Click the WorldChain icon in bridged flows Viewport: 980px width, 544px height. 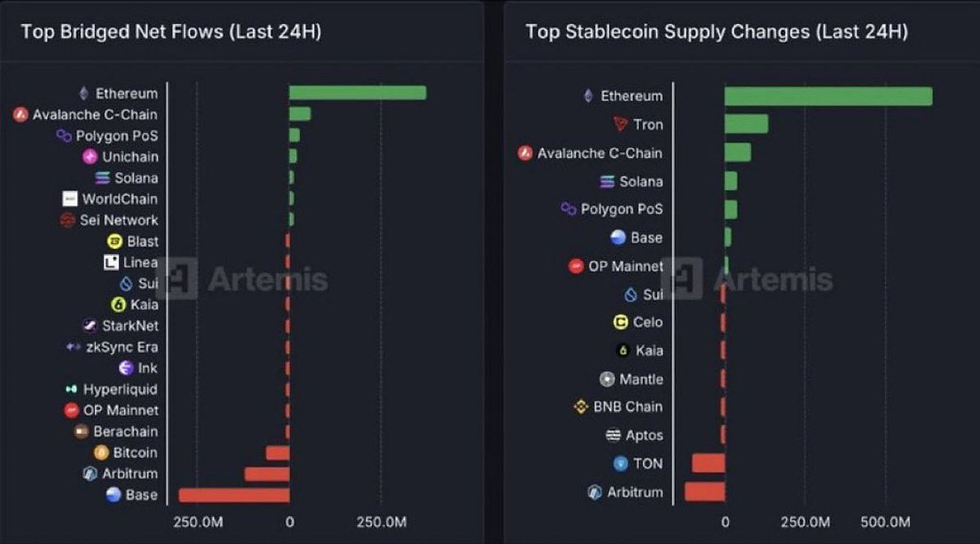[70, 199]
